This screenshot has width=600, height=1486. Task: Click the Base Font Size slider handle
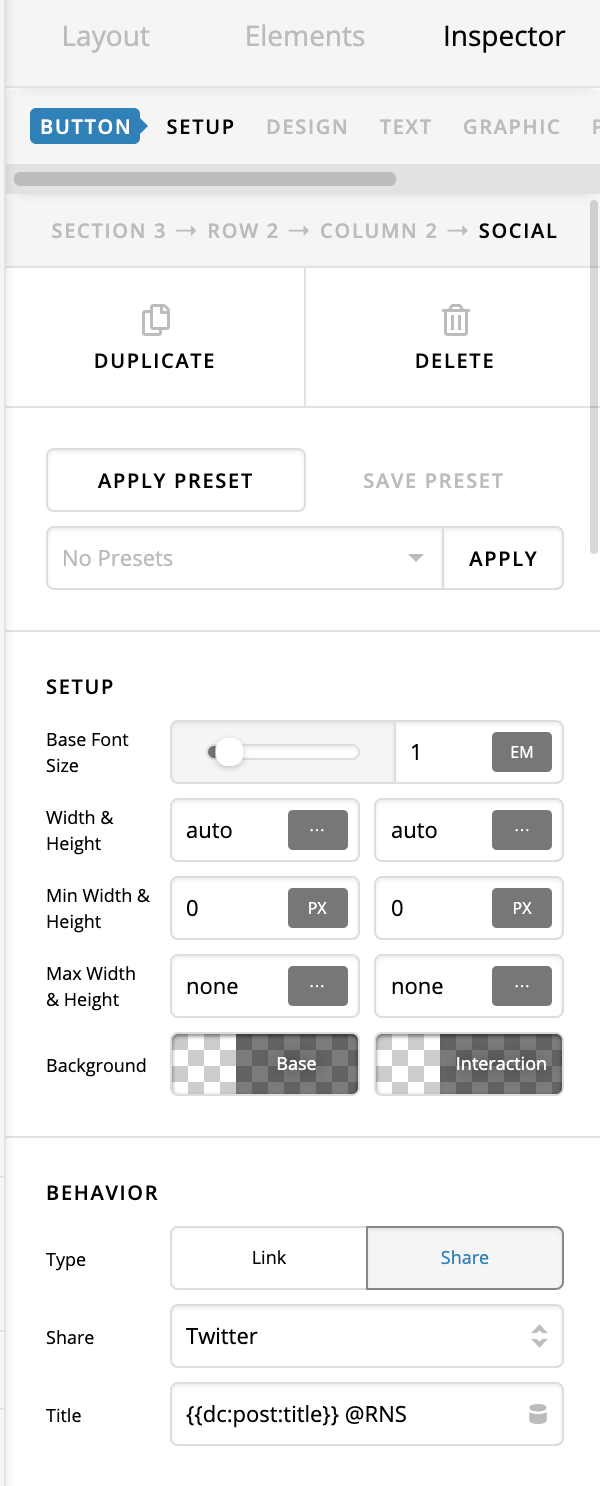pyautogui.click(x=230, y=752)
